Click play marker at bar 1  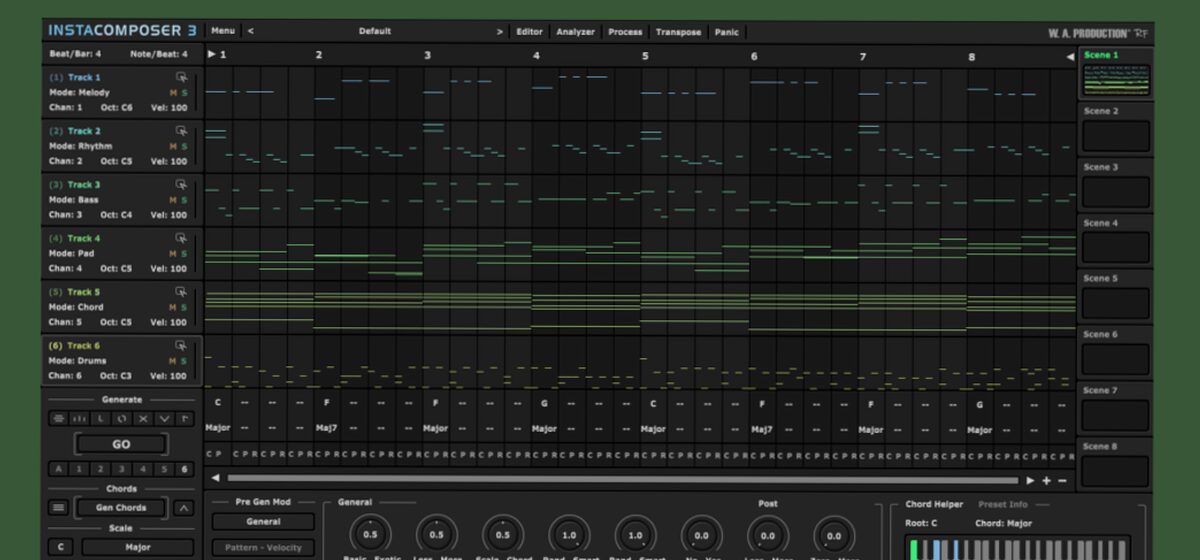211,55
